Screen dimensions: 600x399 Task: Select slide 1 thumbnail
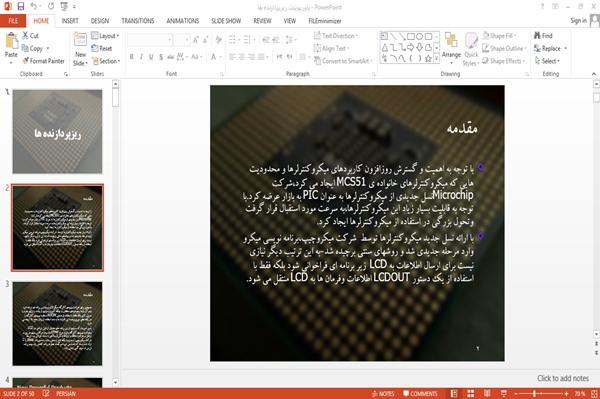click(57, 131)
